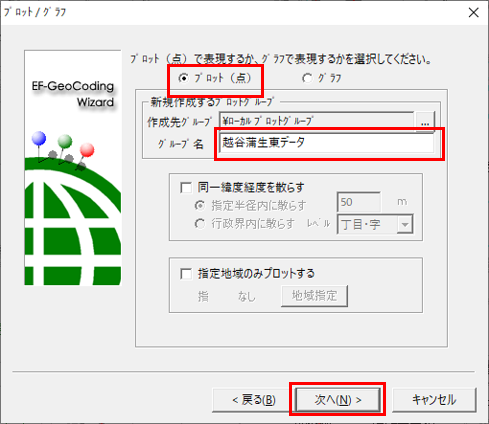Focus the グループ名 text field

point(326,143)
